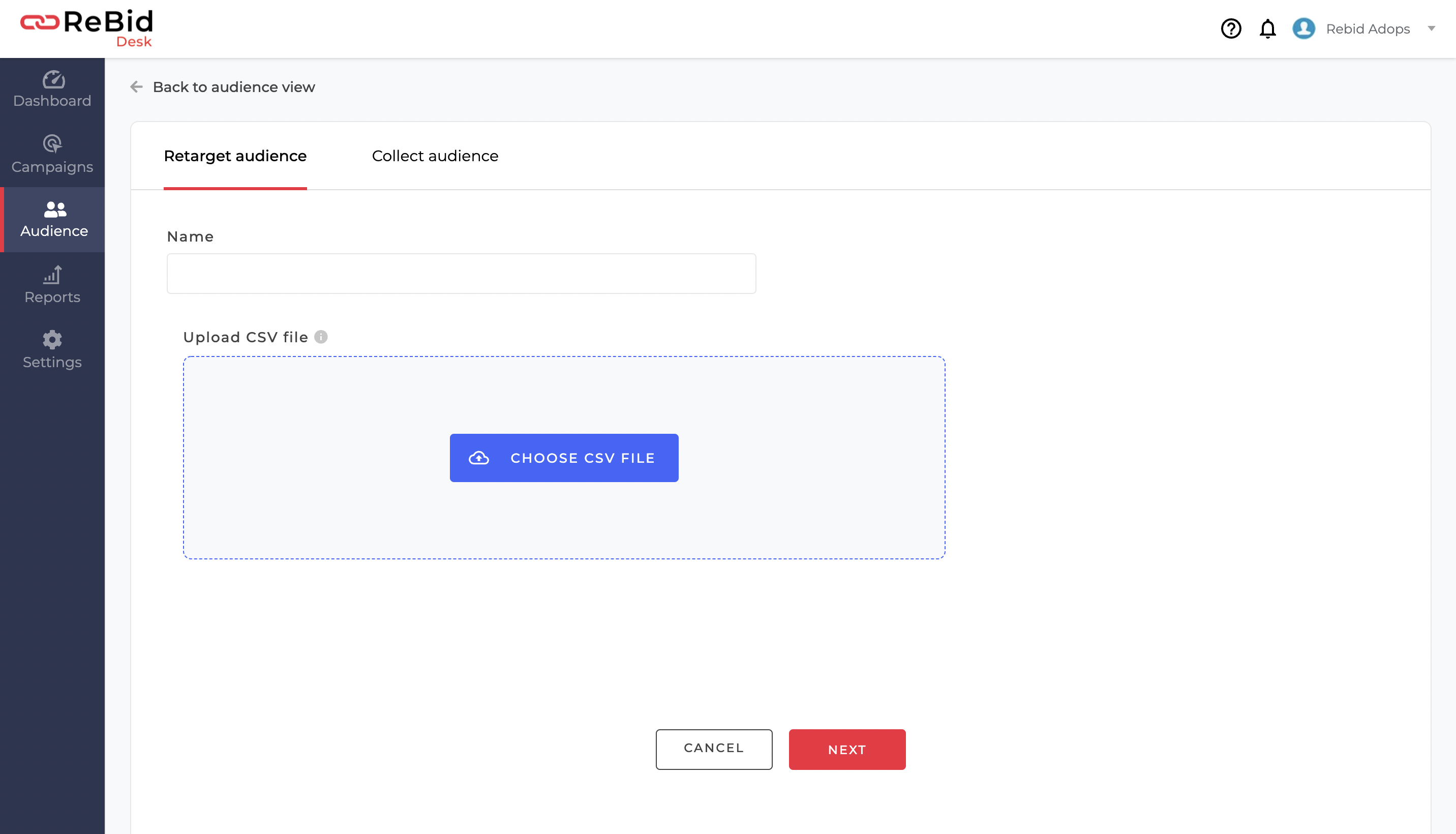Click the back arrow icon
This screenshot has height=834, width=1456.
[136, 87]
